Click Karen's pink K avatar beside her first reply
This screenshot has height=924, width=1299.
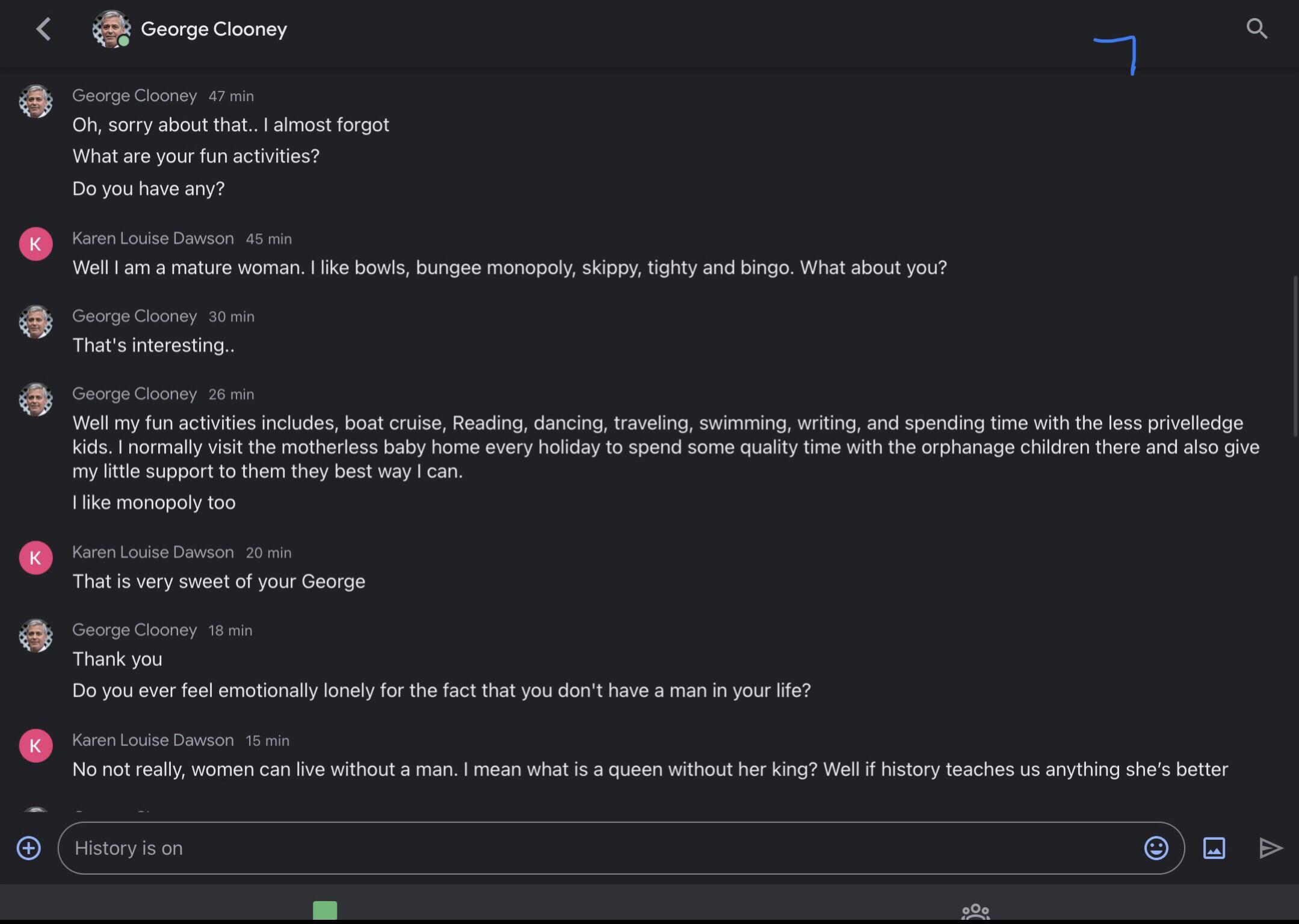(x=35, y=244)
